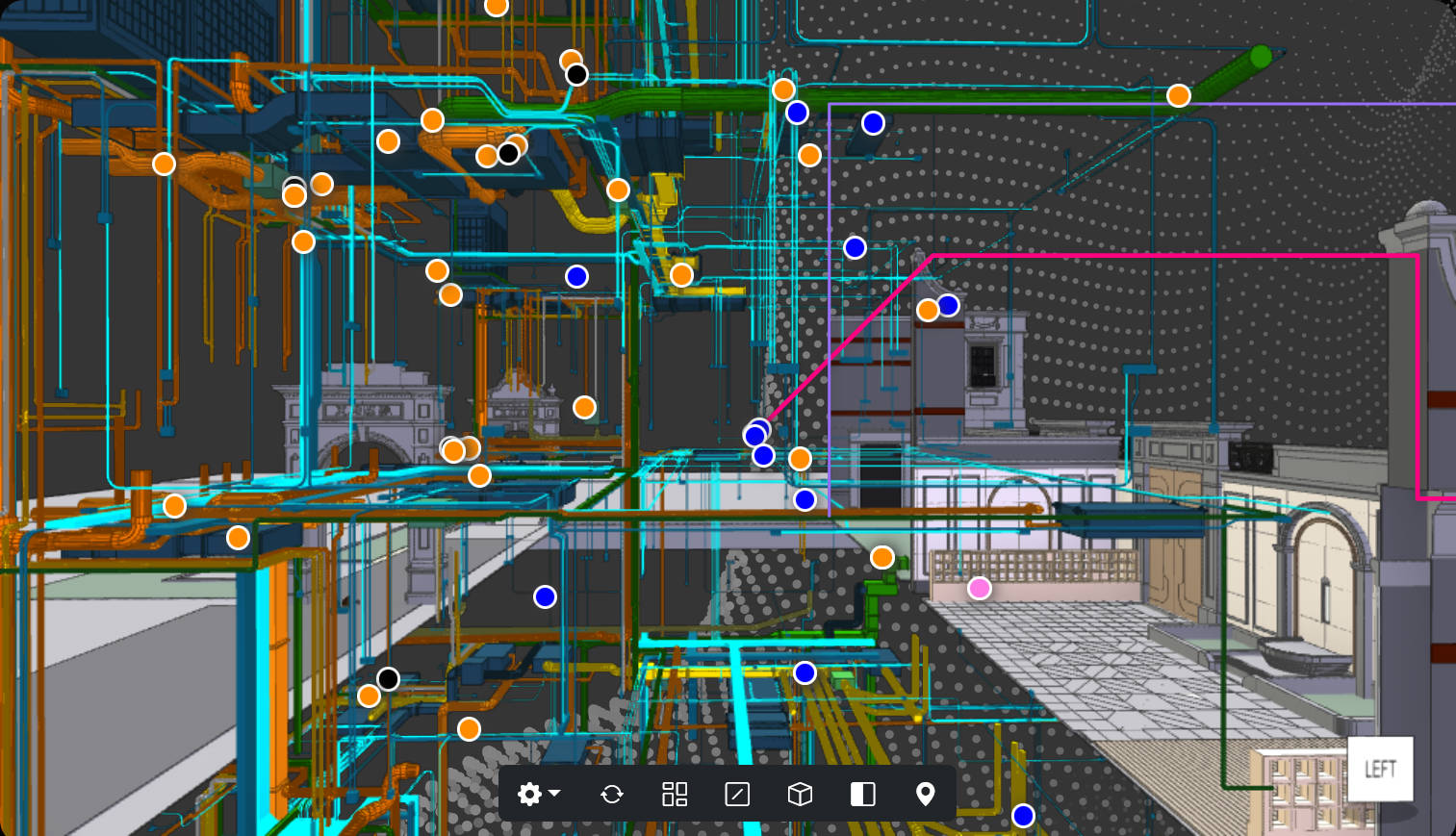Click the lowest black marker
This screenshot has width=1456, height=836.
tap(388, 679)
